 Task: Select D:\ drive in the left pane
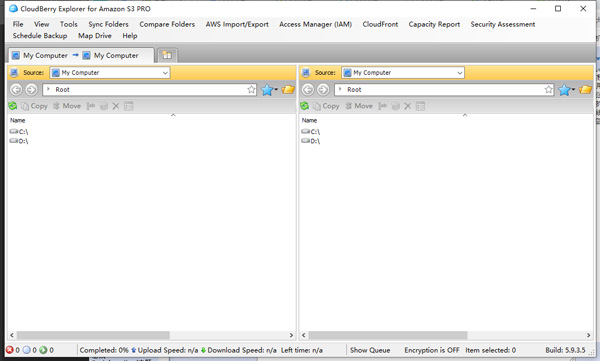click(x=19, y=141)
